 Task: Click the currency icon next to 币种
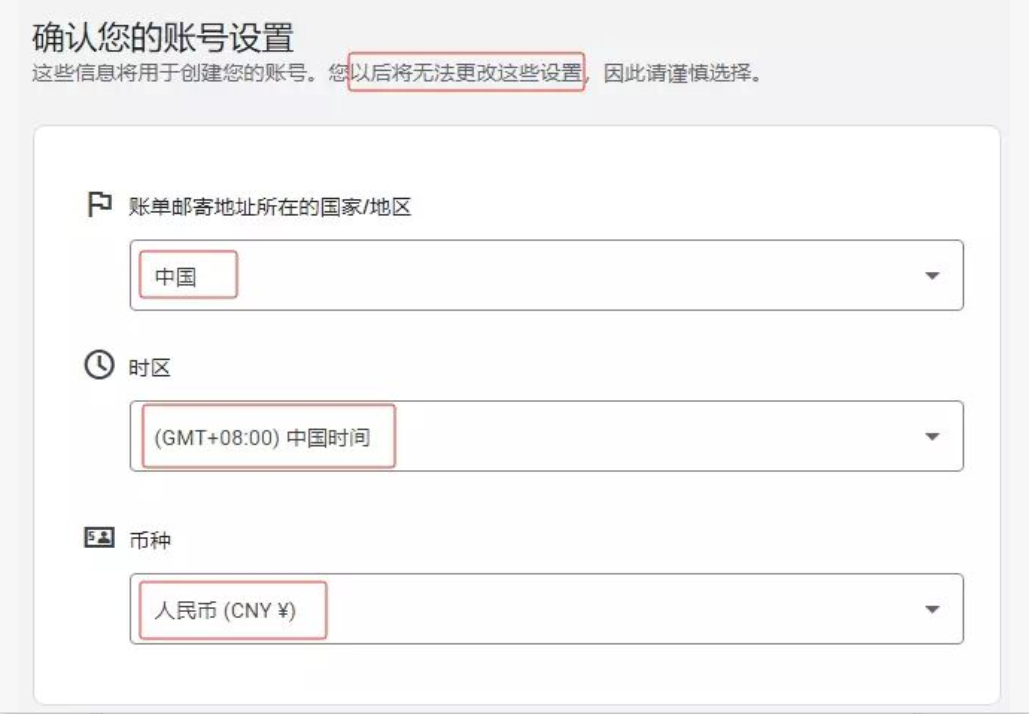pos(99,539)
